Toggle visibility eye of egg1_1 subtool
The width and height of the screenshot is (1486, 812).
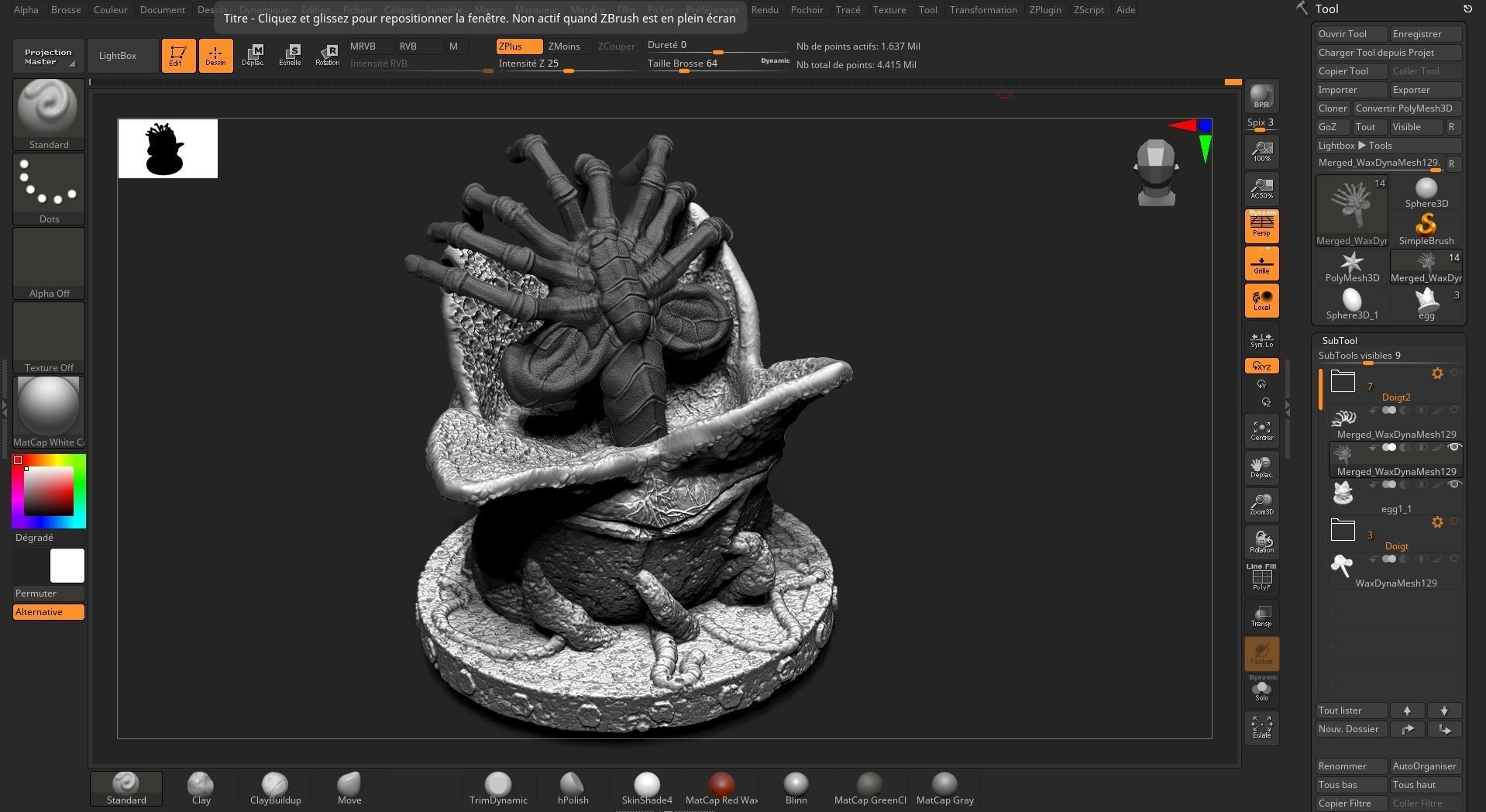click(1454, 484)
